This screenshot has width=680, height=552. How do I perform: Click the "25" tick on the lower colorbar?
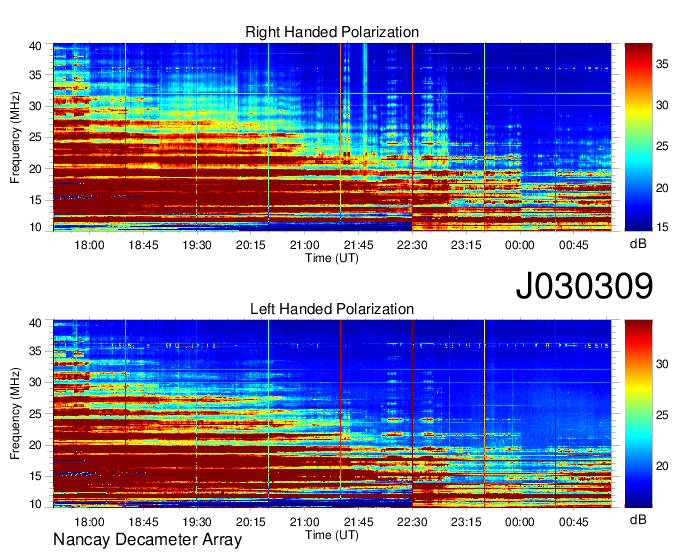pyautogui.click(x=662, y=415)
